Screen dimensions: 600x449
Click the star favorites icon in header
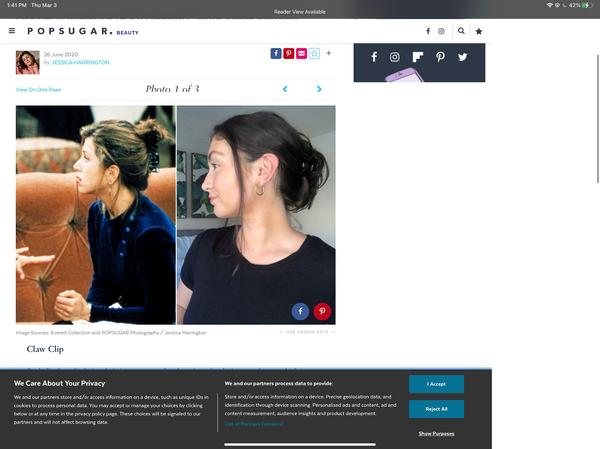[x=479, y=31]
